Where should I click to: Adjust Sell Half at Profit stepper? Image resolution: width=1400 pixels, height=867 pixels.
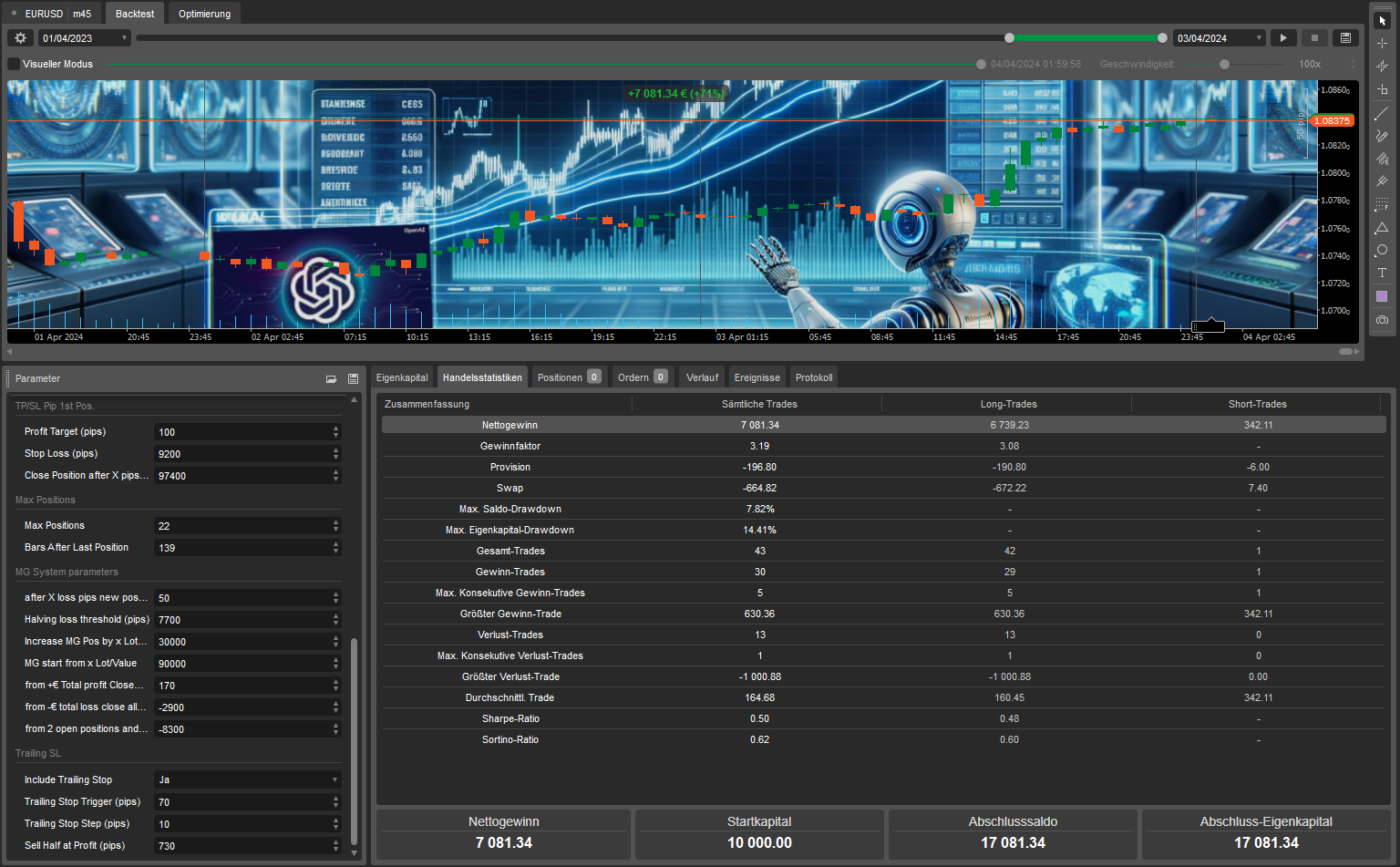(x=335, y=846)
